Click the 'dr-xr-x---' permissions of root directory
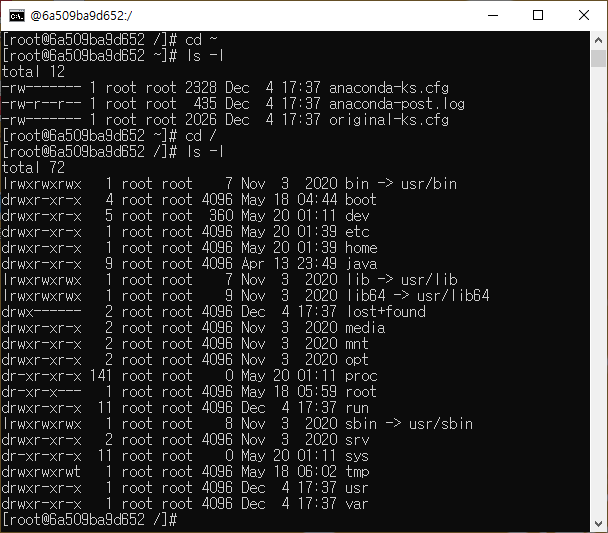 pyautogui.click(x=41, y=392)
